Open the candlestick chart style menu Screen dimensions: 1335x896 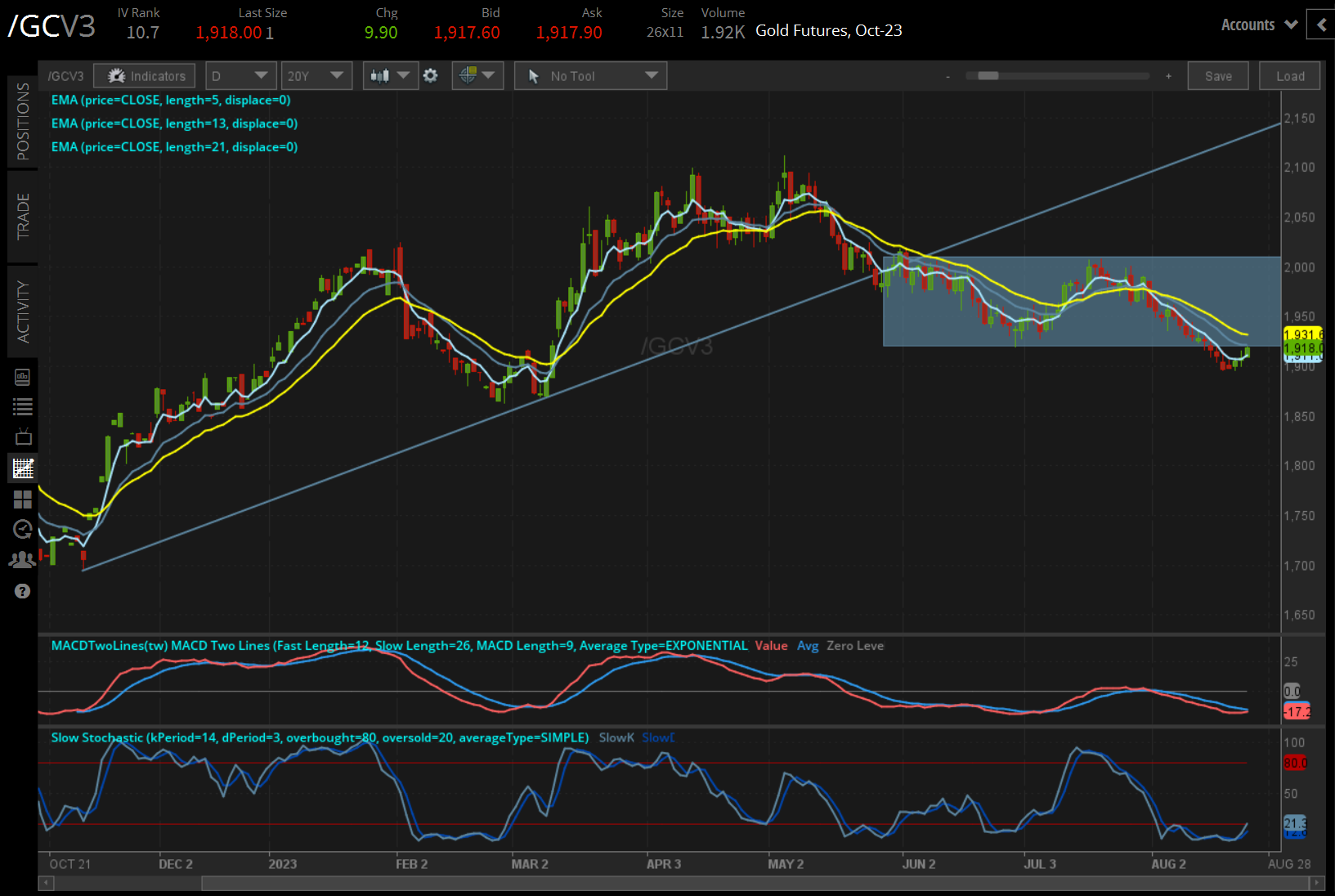(x=389, y=76)
